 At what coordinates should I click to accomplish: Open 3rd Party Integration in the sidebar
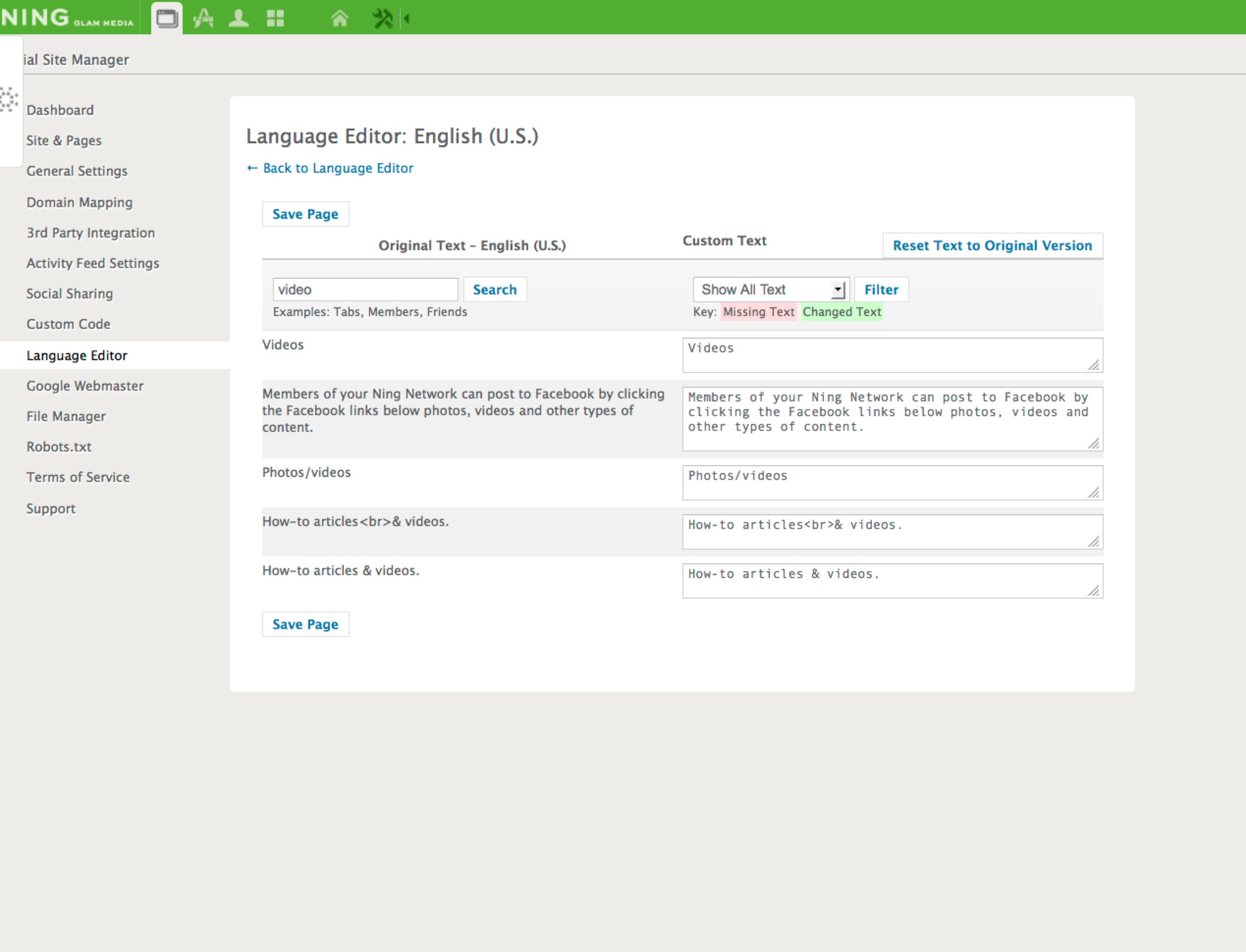[91, 233]
